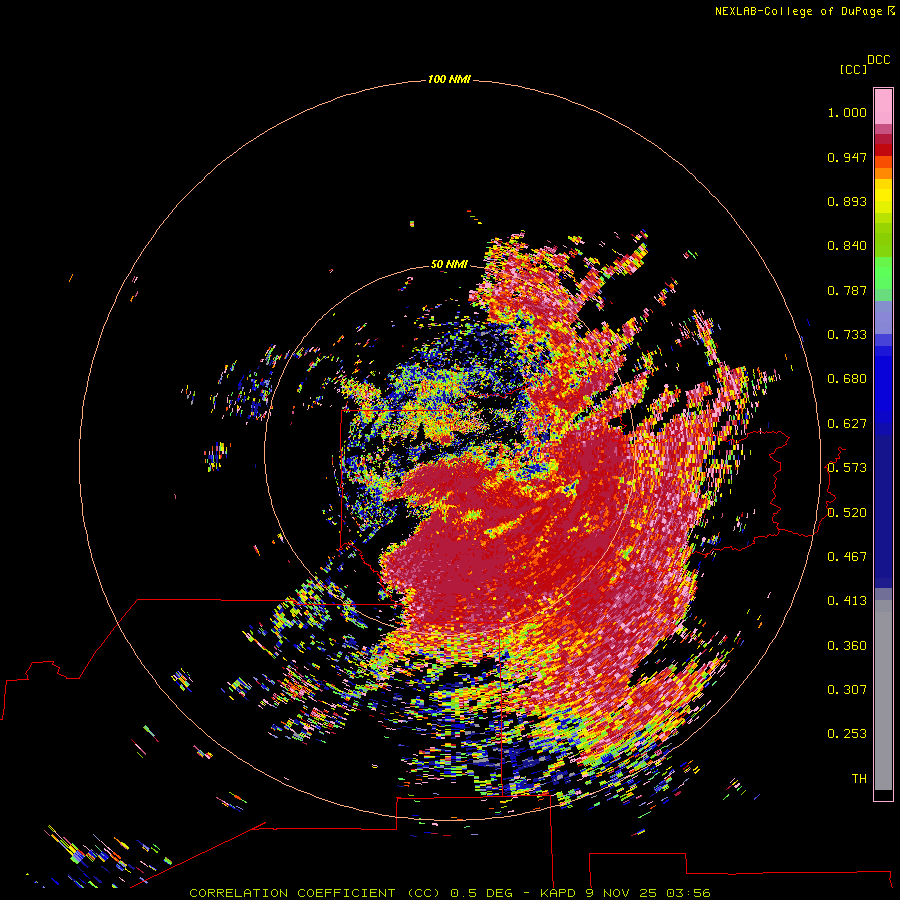Click the DCC legend heading
This screenshot has width=900, height=900.
[879, 60]
